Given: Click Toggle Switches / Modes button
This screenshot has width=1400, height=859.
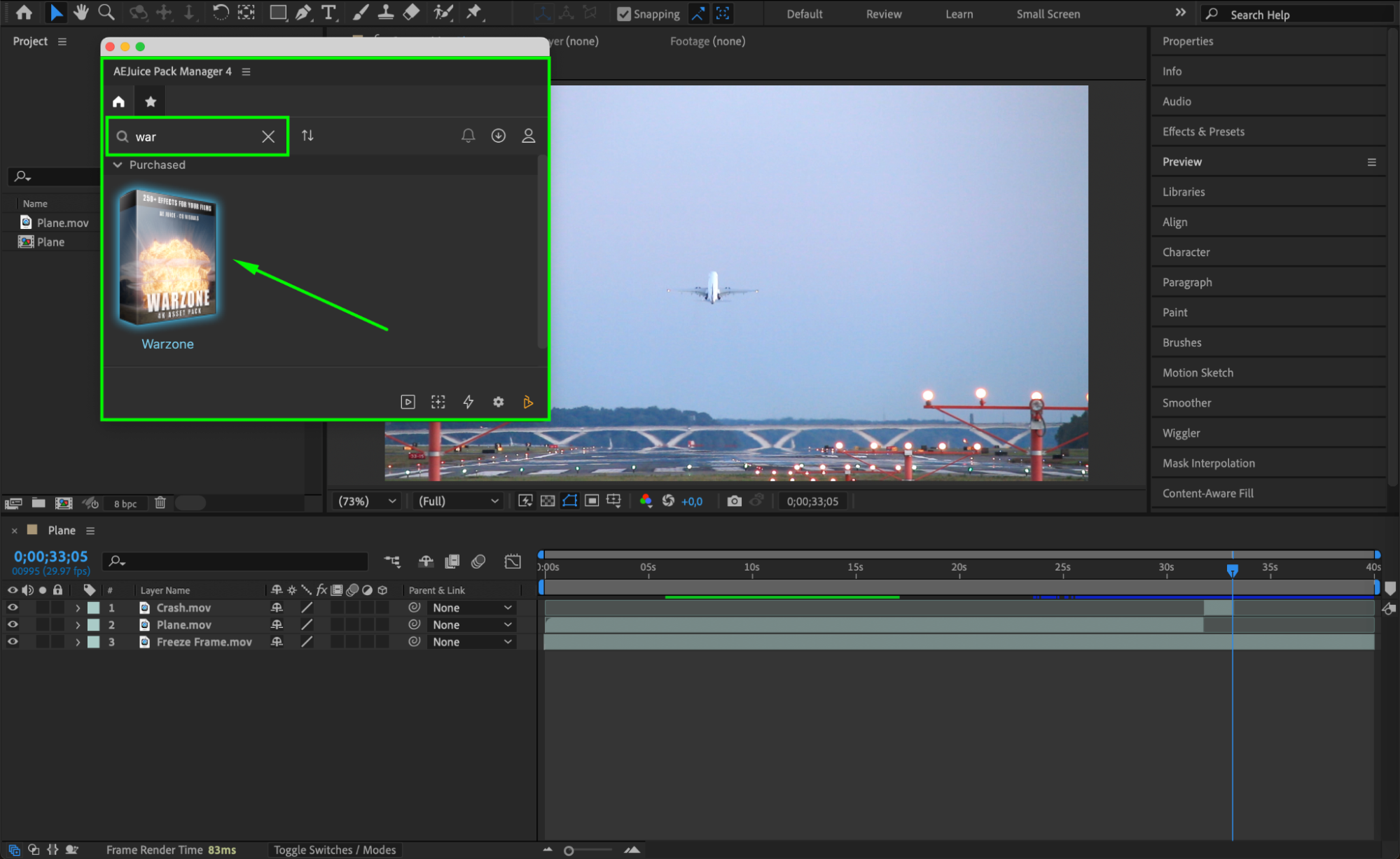Looking at the screenshot, I should 334,850.
